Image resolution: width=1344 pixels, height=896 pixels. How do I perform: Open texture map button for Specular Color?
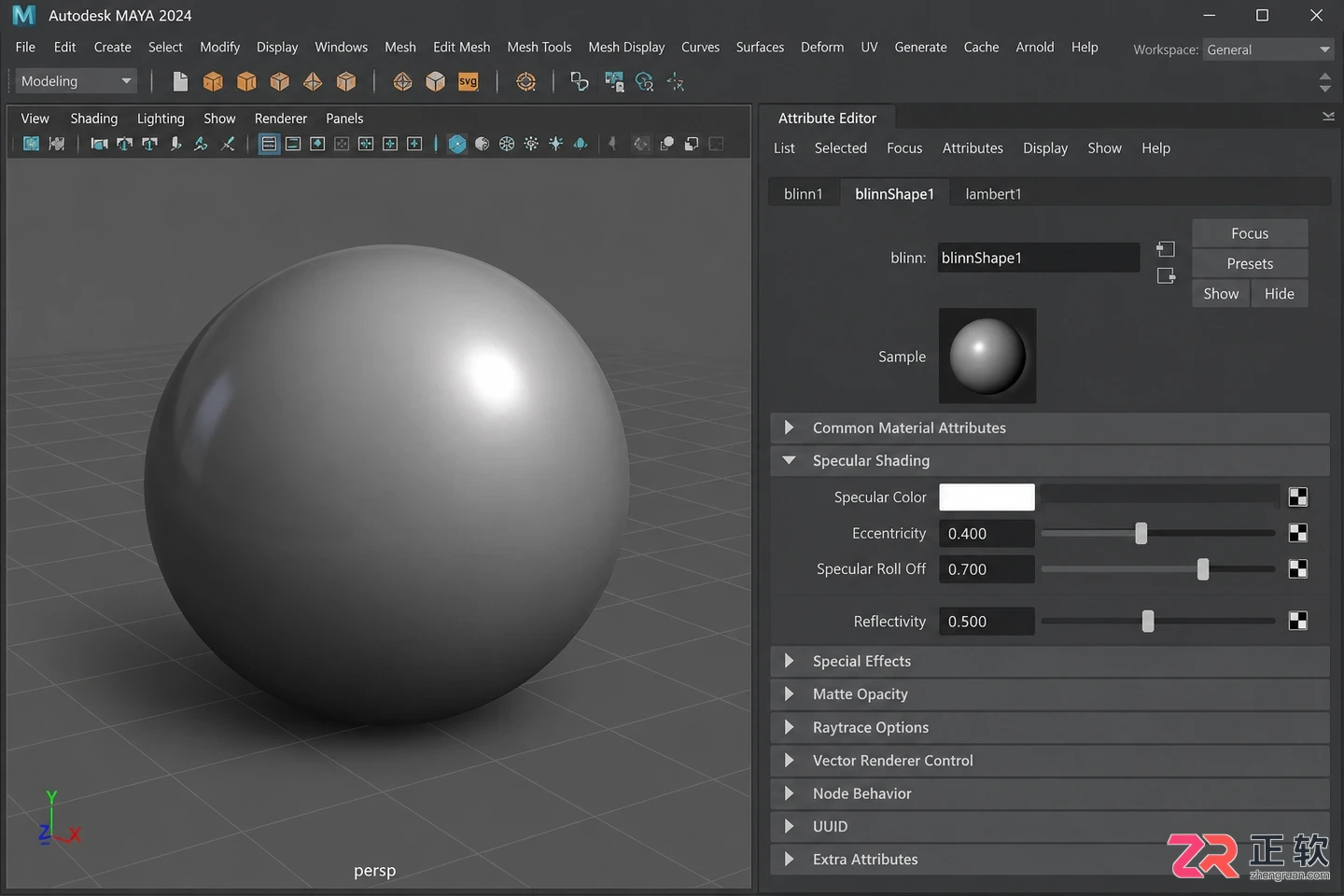tap(1297, 497)
